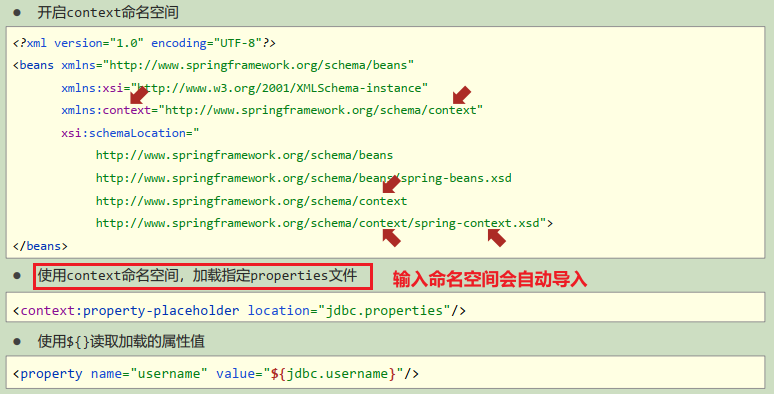Click 'context:property-placeholder' tag name
The image size is (774, 394).
click(x=130, y=311)
